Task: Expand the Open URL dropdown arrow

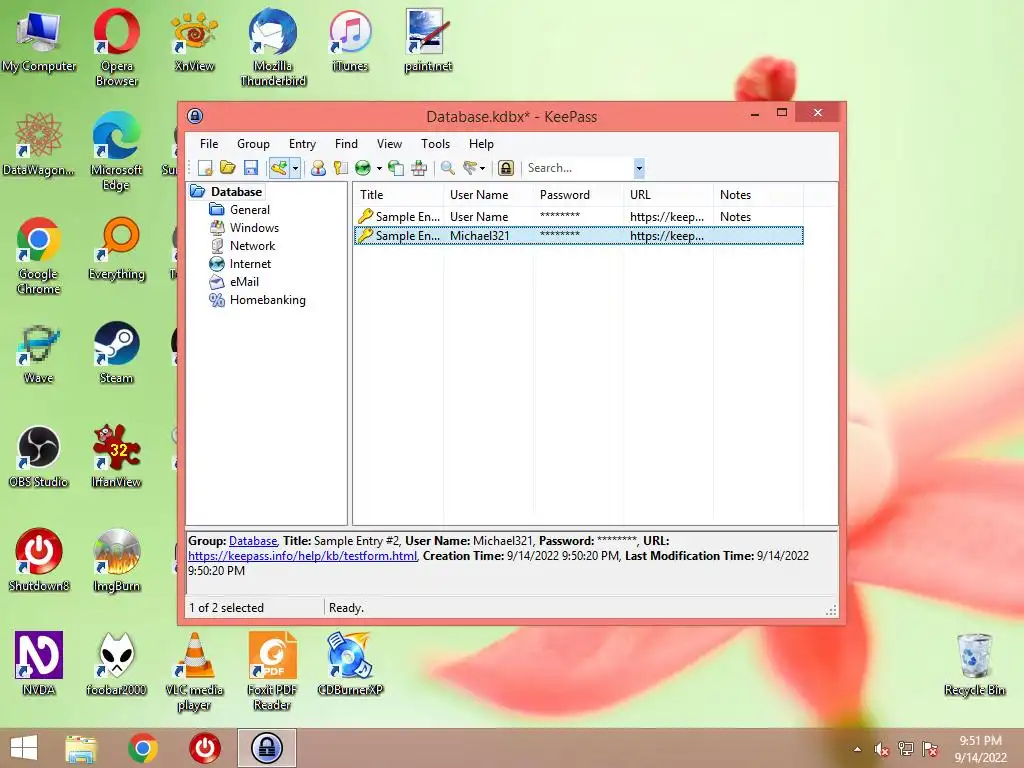Action: (x=379, y=168)
